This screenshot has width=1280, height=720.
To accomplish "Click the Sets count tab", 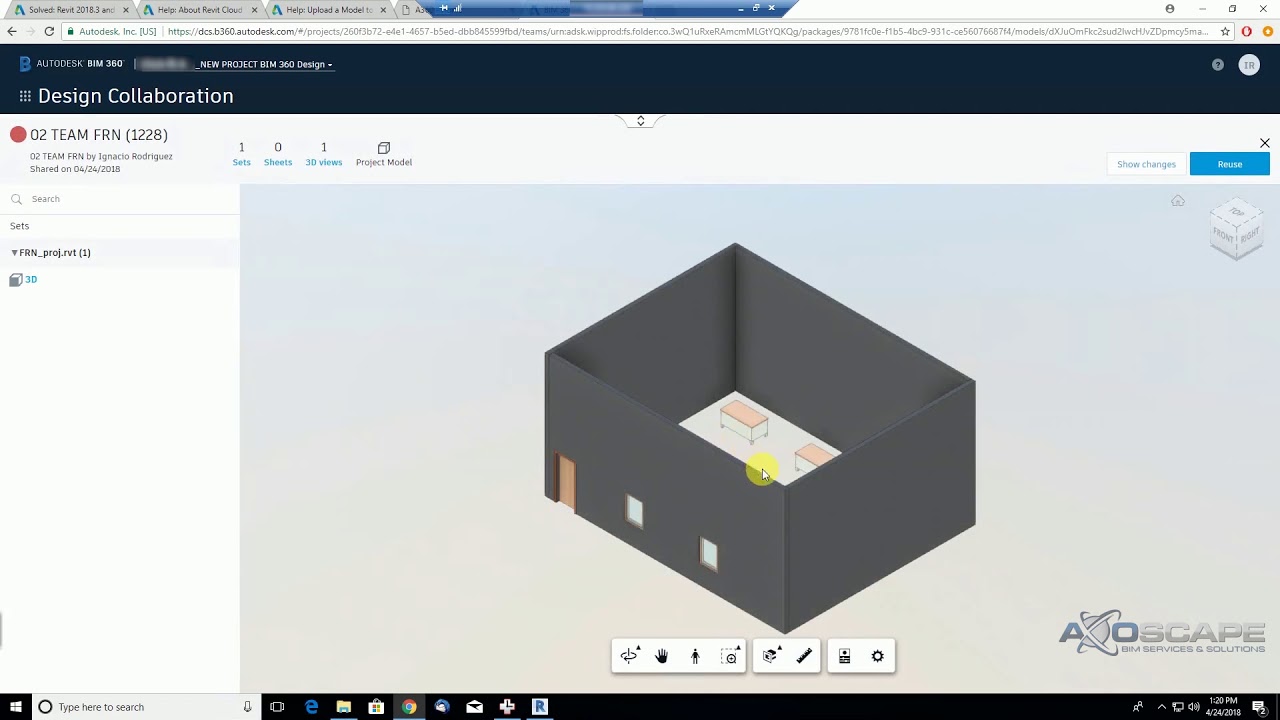I will click(241, 154).
